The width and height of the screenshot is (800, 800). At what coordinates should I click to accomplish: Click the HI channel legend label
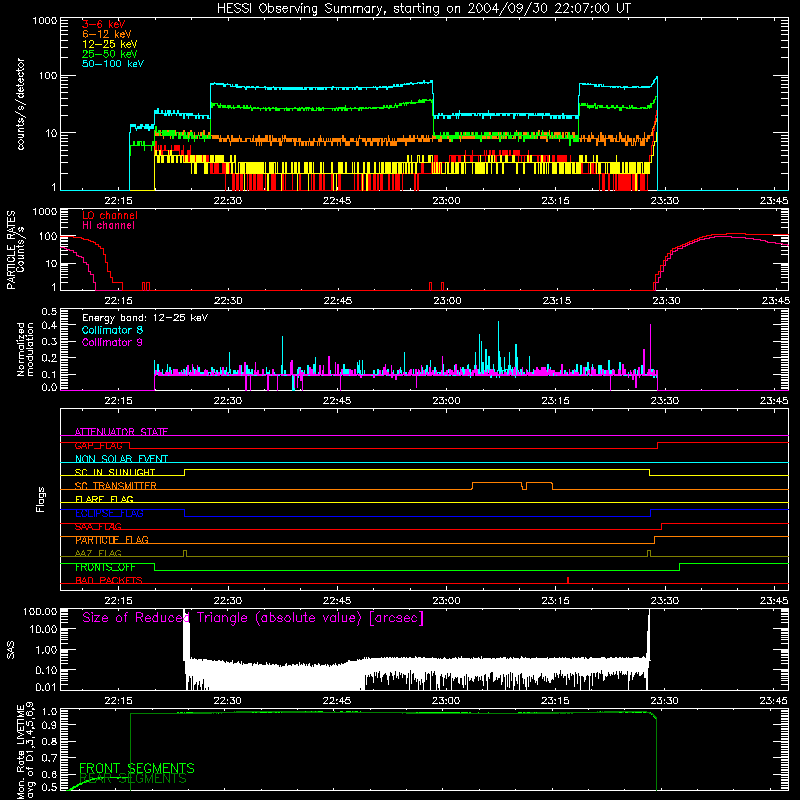click(x=108, y=226)
